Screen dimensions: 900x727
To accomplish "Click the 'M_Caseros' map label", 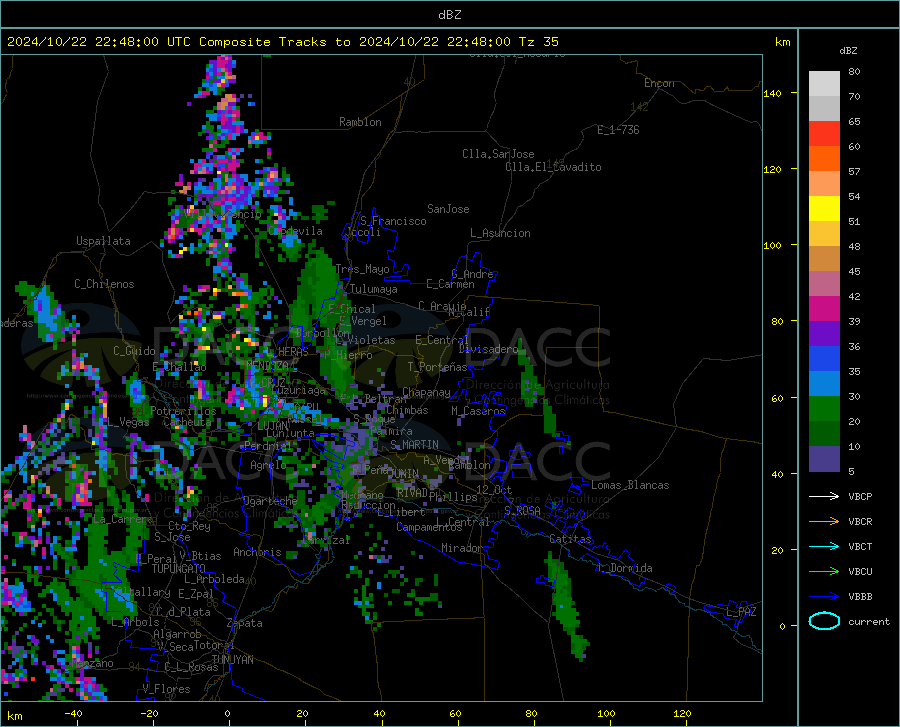I will 478,411.
